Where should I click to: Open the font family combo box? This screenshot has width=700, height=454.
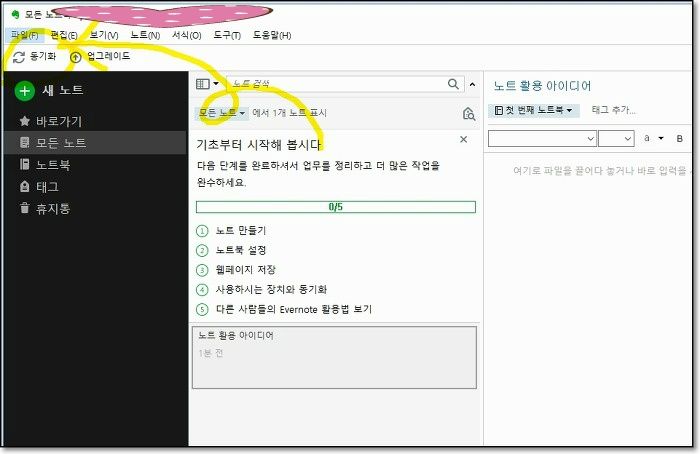542,139
